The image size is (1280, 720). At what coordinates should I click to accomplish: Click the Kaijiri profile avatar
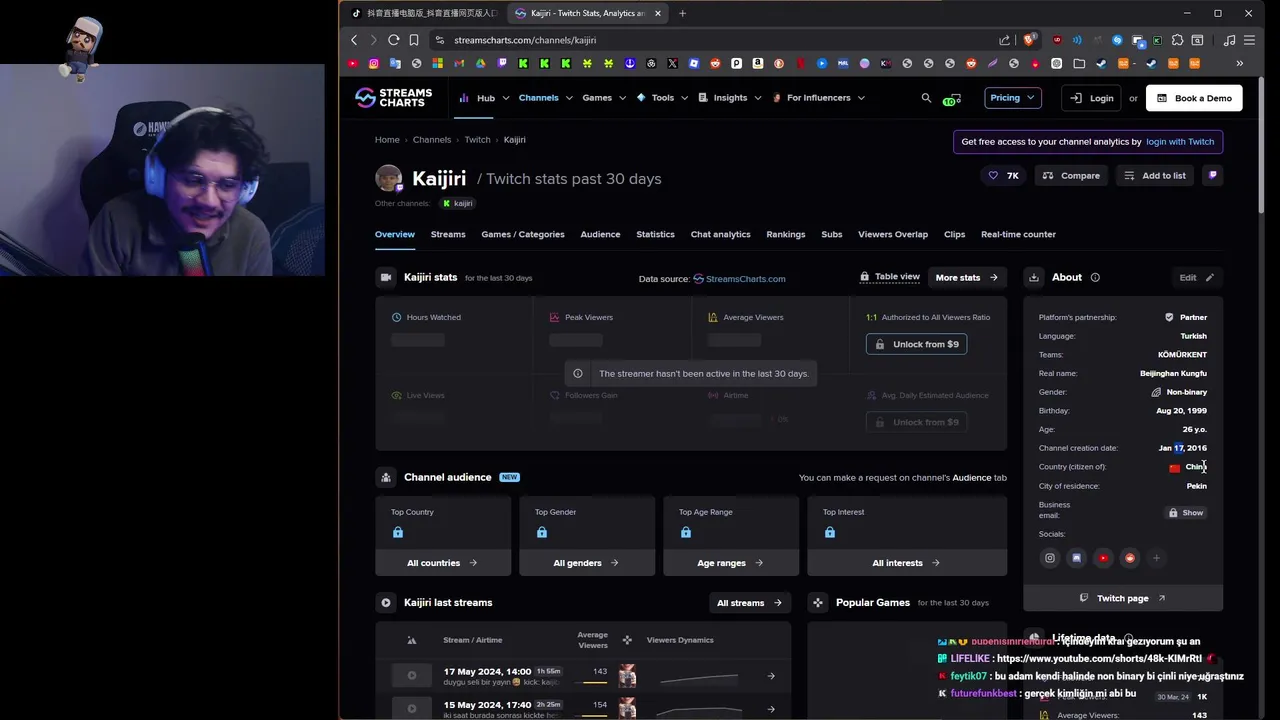388,178
